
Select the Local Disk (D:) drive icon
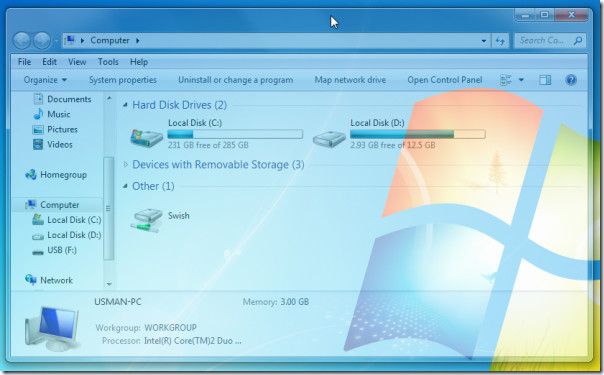click(x=329, y=139)
